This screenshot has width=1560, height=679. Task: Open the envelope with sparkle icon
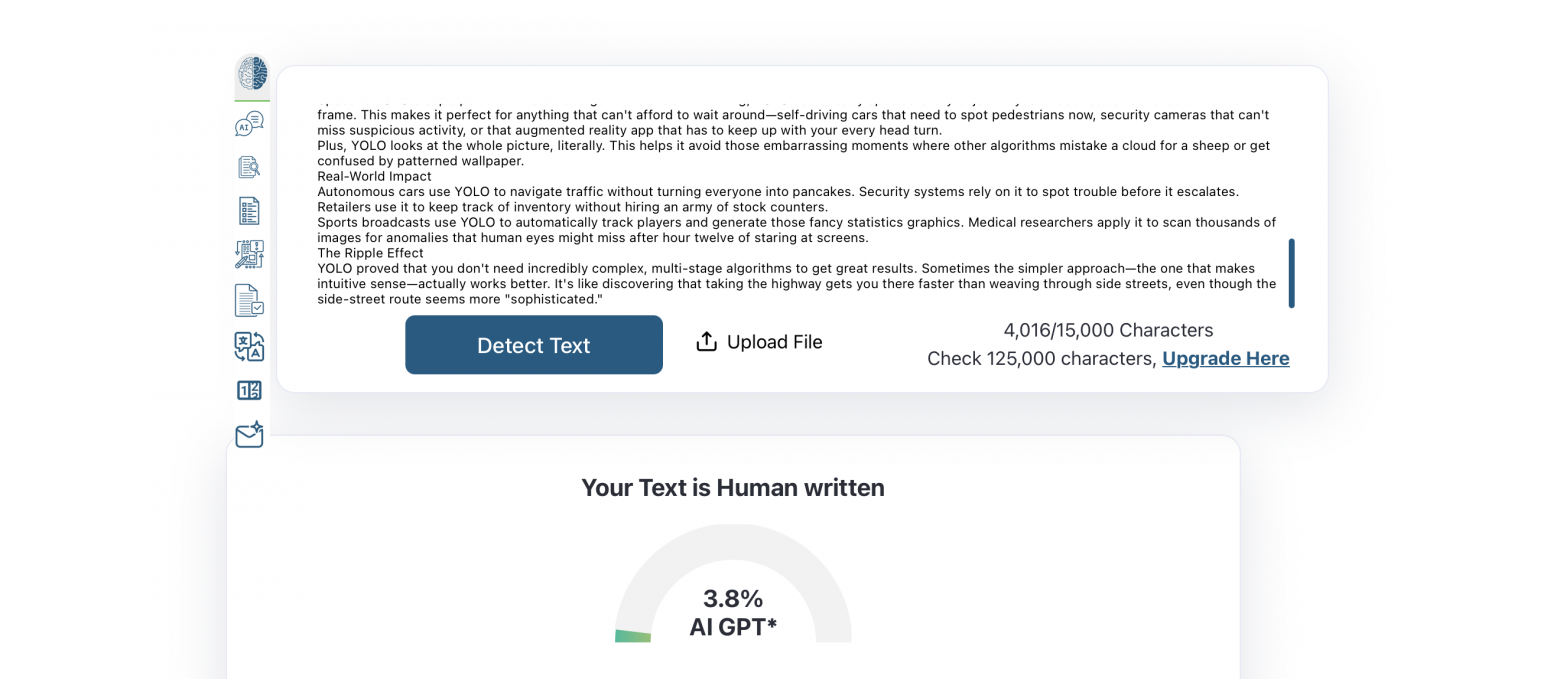[x=249, y=434]
